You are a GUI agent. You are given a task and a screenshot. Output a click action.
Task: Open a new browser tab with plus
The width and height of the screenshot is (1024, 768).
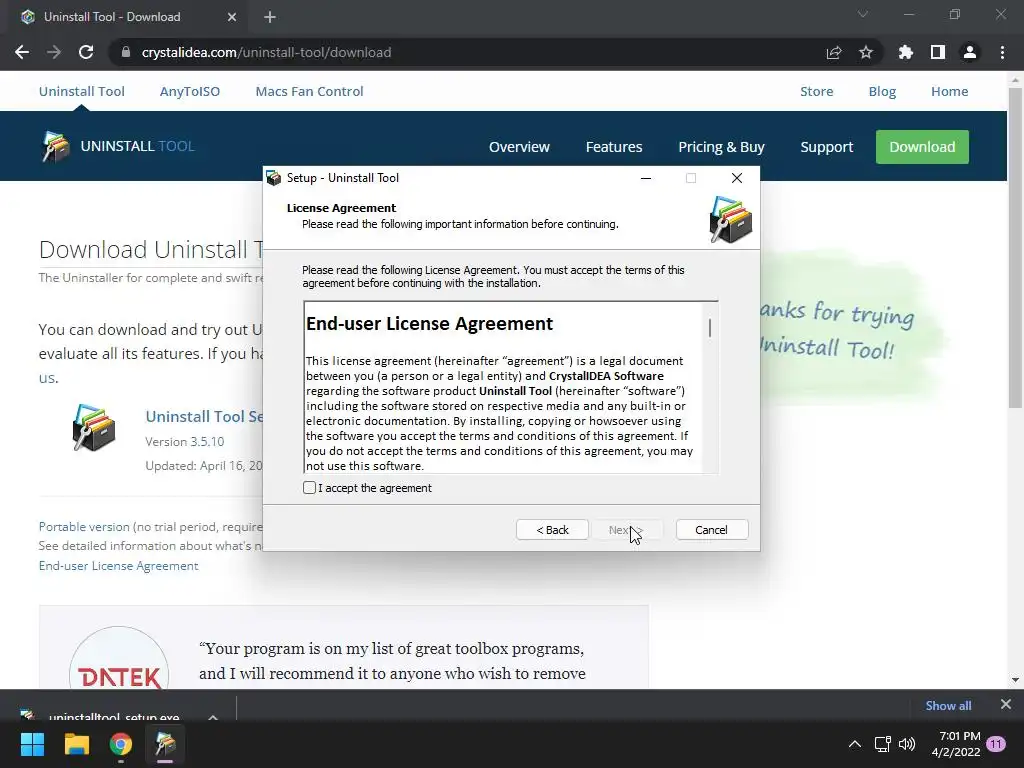click(x=270, y=17)
